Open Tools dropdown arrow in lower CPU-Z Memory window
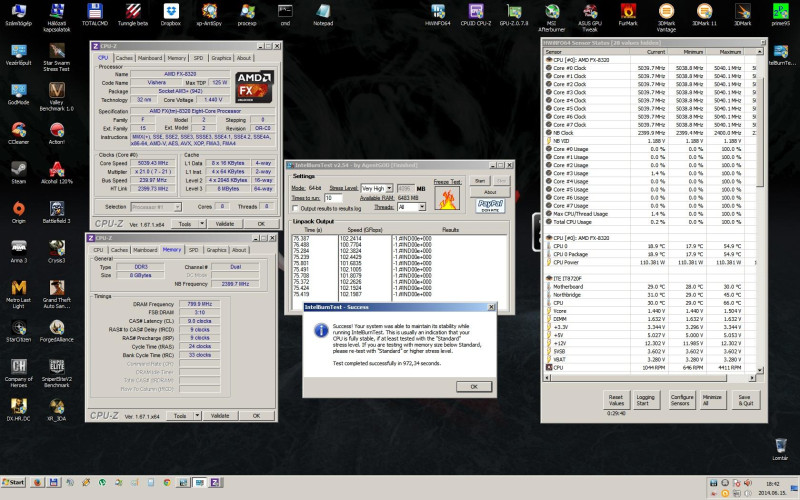800x500 pixels. [x=197, y=415]
